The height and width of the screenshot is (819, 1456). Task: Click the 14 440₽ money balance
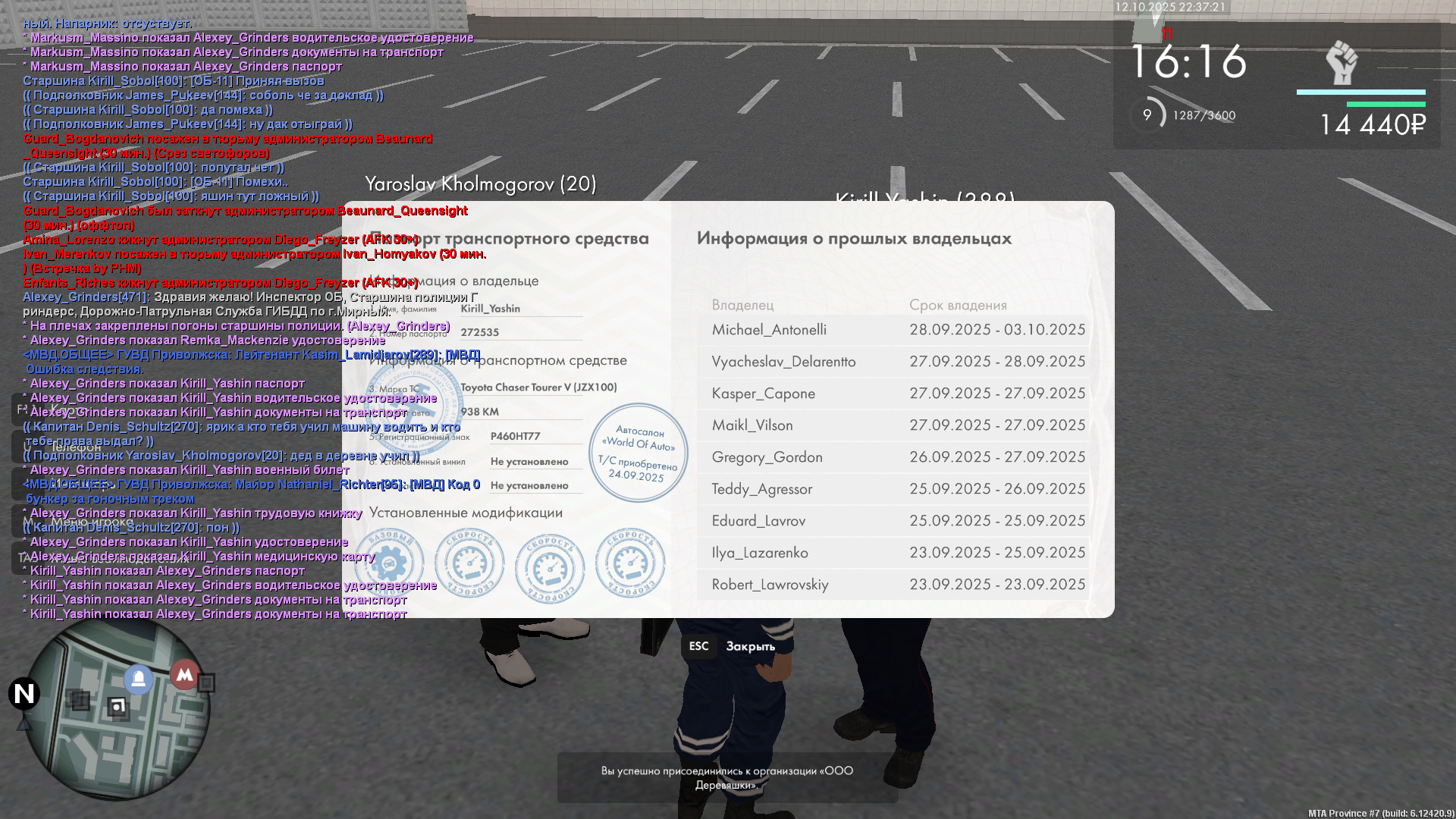(x=1373, y=125)
